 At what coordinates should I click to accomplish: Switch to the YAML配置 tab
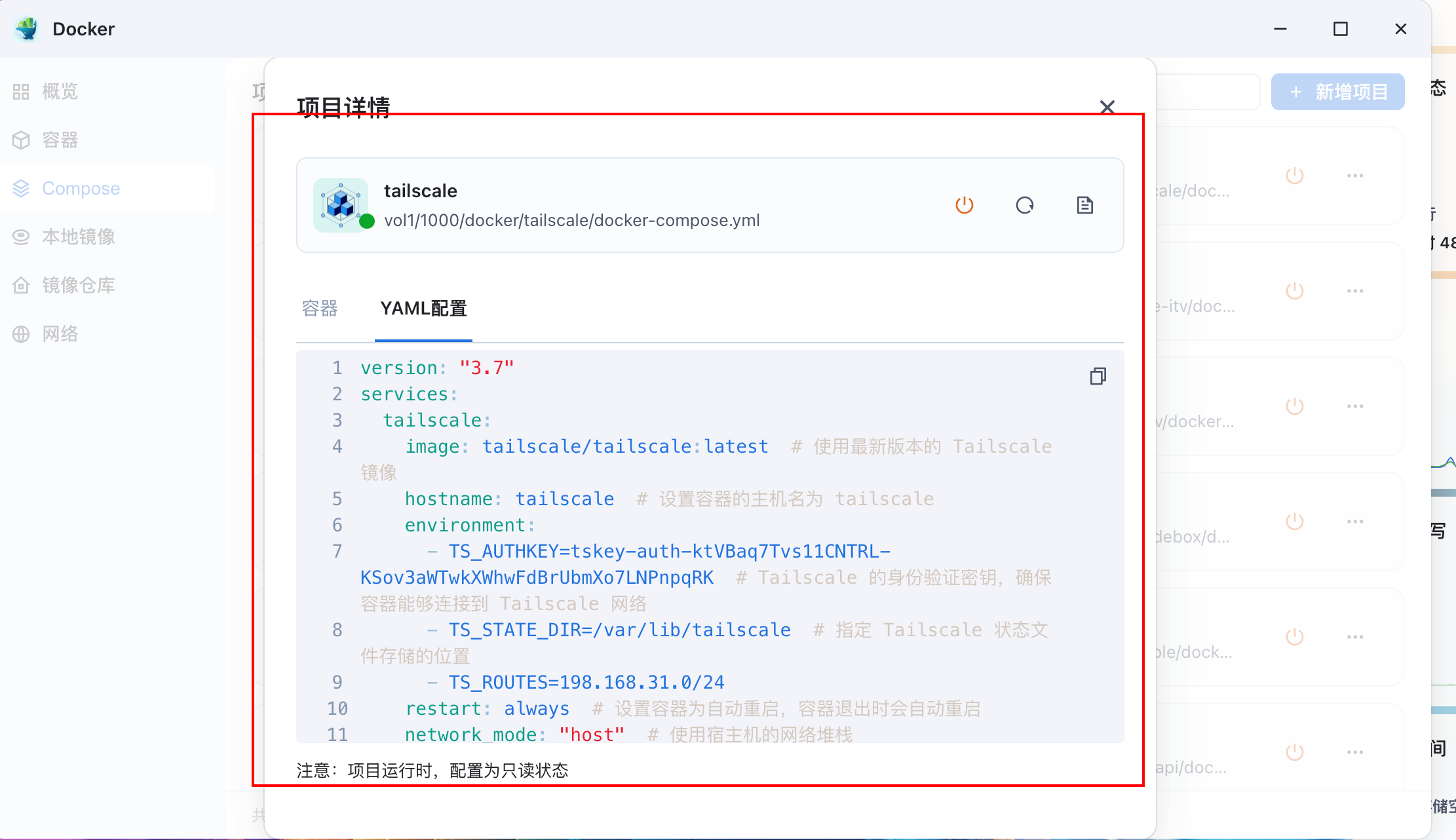(423, 308)
